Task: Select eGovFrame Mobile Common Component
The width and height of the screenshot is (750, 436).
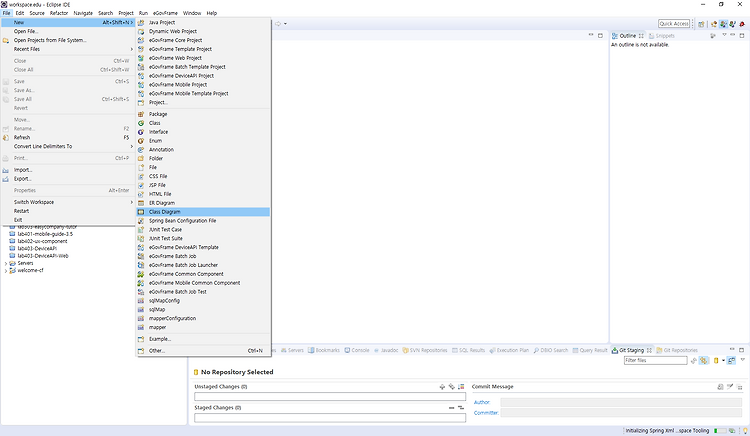Action: click(x=203, y=283)
